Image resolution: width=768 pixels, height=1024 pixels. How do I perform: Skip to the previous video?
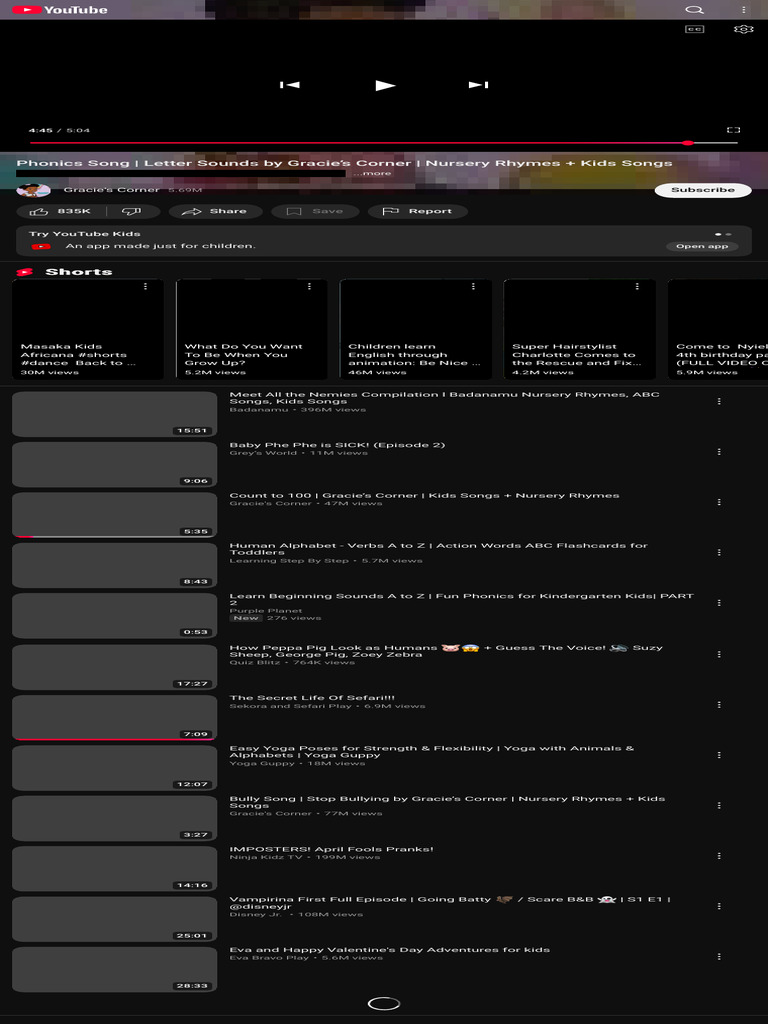click(x=289, y=85)
